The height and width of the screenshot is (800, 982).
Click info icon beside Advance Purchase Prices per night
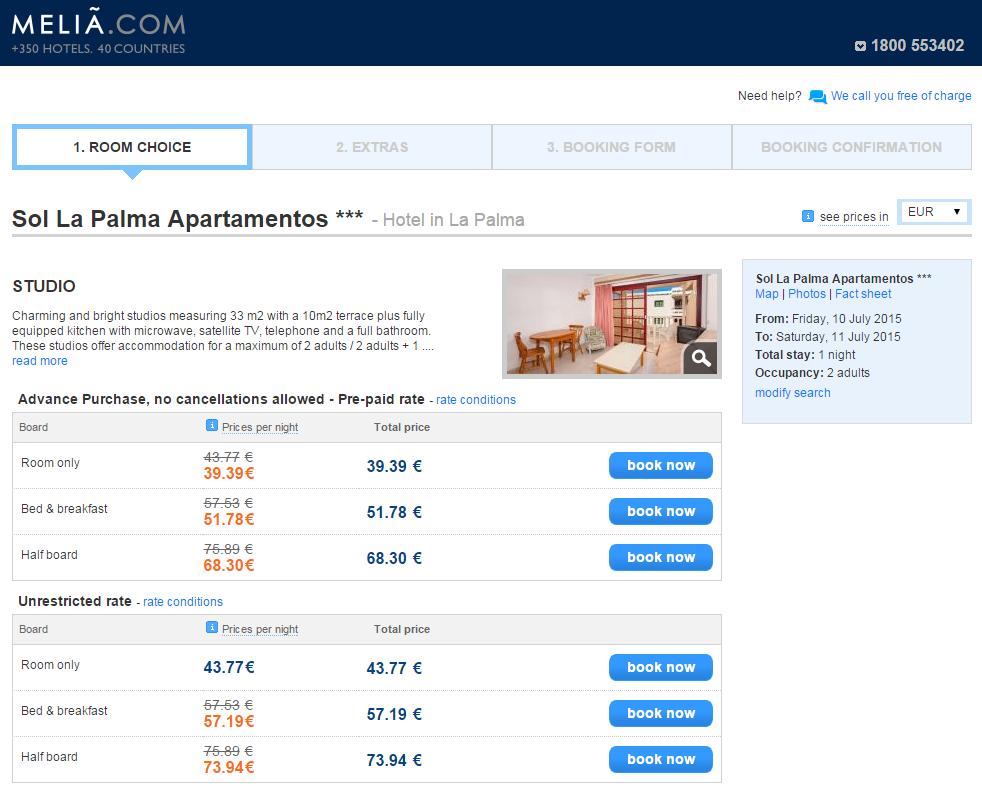click(x=212, y=425)
